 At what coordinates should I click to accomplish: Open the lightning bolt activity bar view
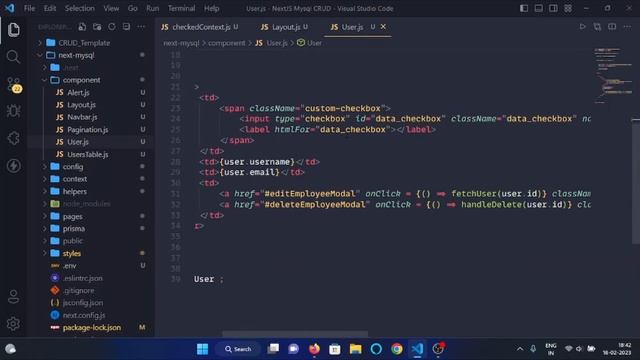tap(13, 166)
